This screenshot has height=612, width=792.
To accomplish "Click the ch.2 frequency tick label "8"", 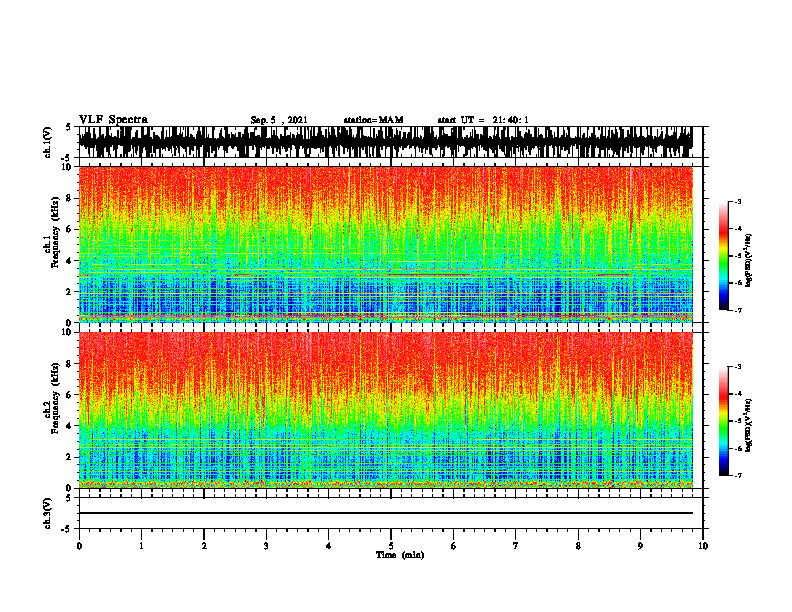I will (69, 364).
